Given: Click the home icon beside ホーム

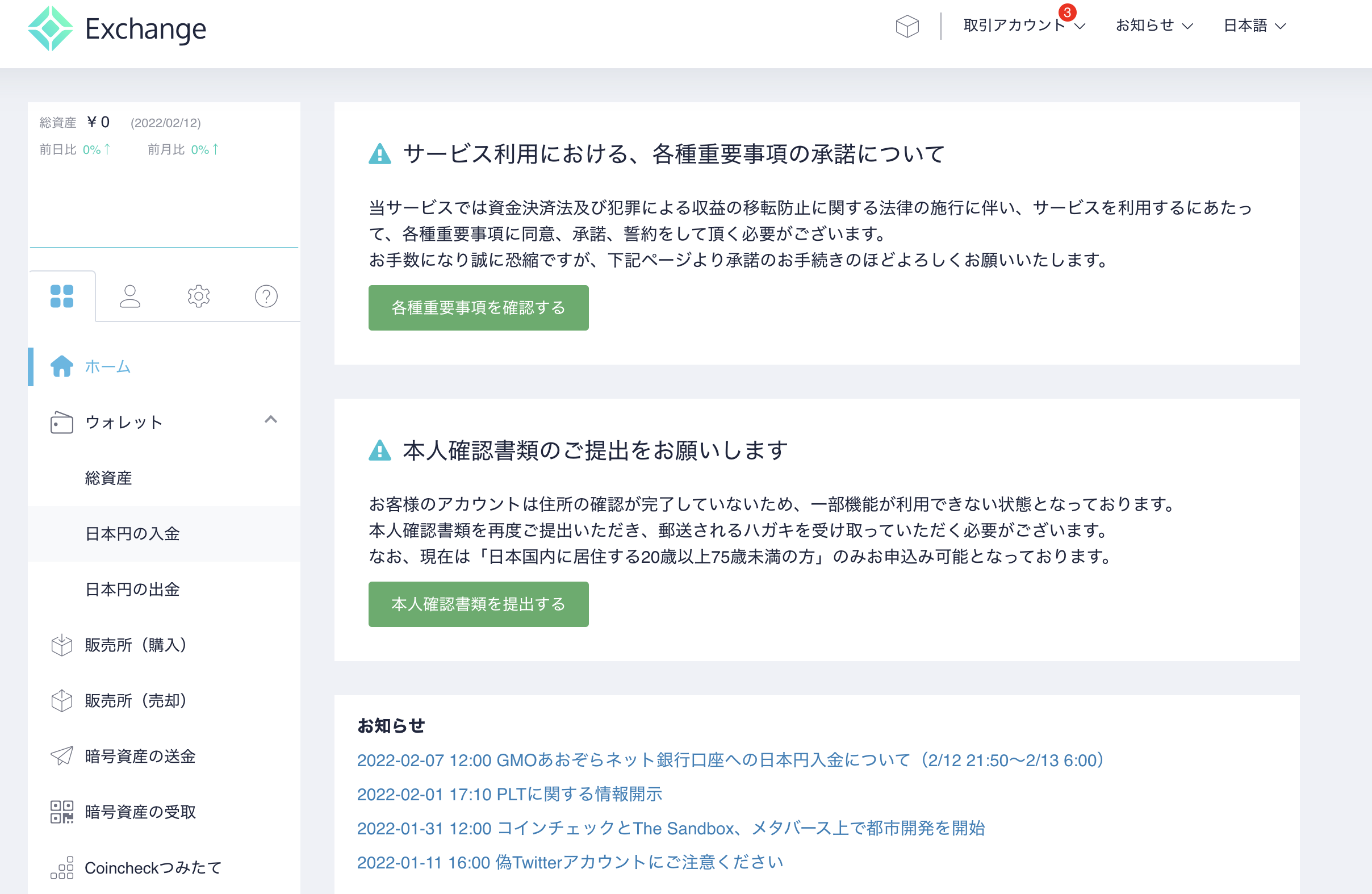Looking at the screenshot, I should click(x=62, y=366).
